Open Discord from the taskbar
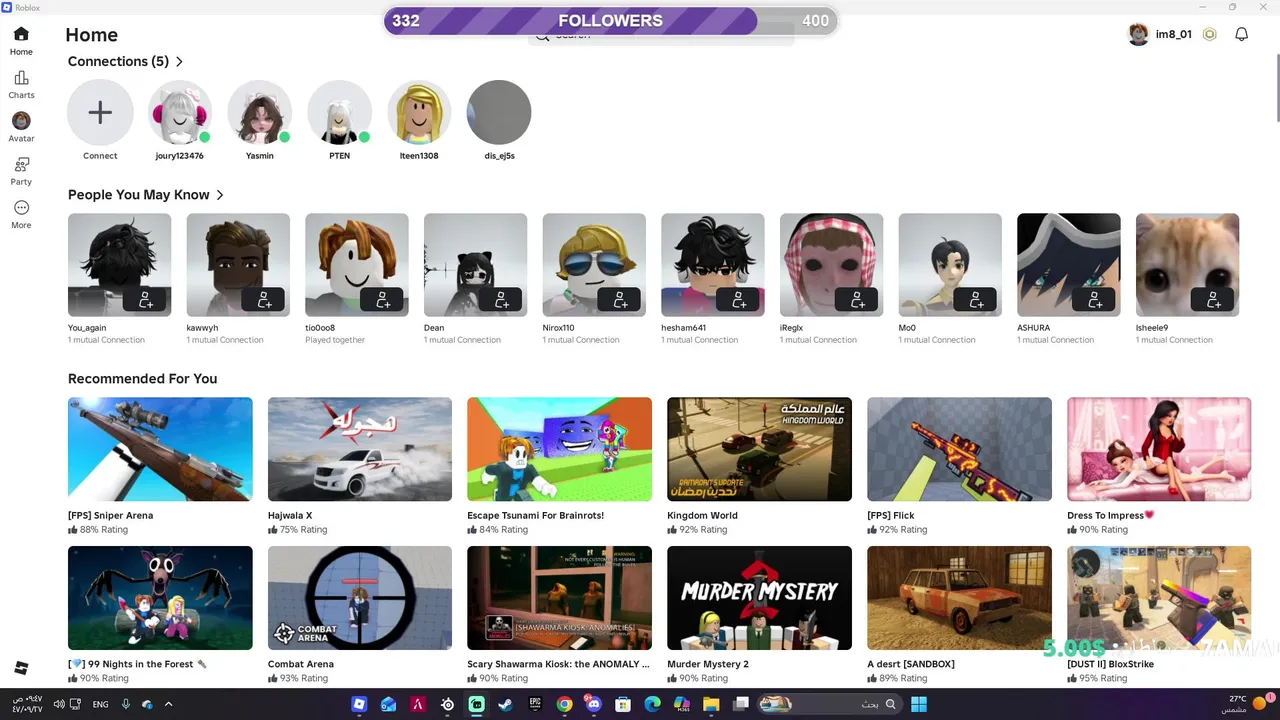Viewport: 1280px width, 720px height. click(x=594, y=704)
